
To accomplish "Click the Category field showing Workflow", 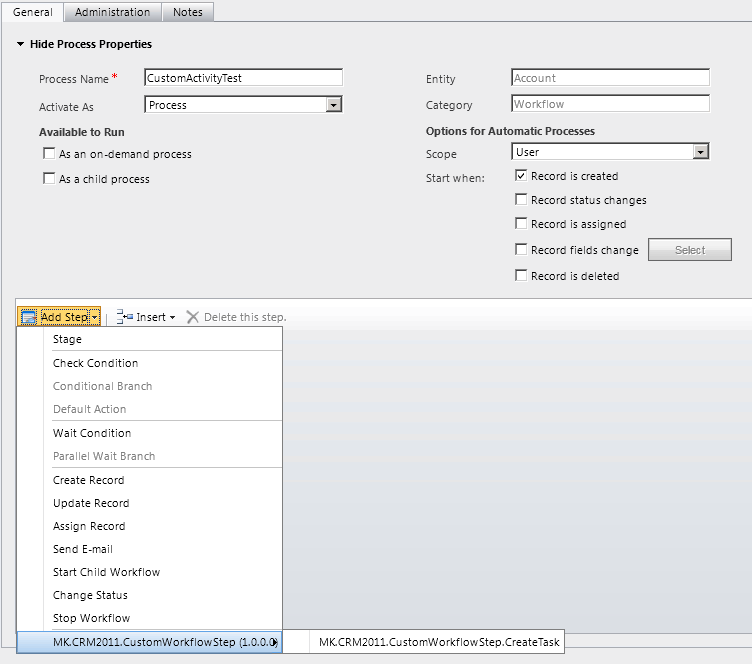I will [x=611, y=104].
